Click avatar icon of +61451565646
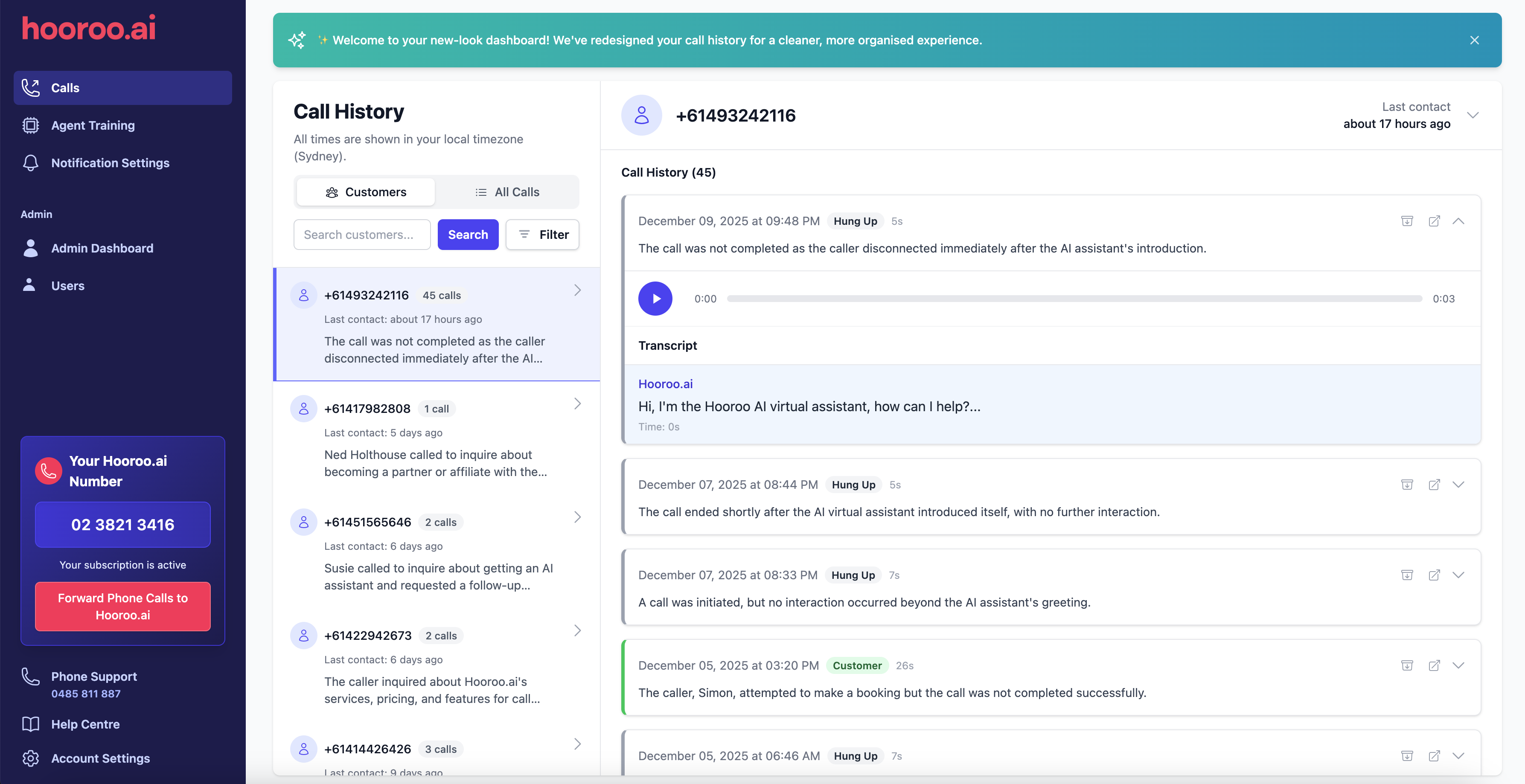 304,522
